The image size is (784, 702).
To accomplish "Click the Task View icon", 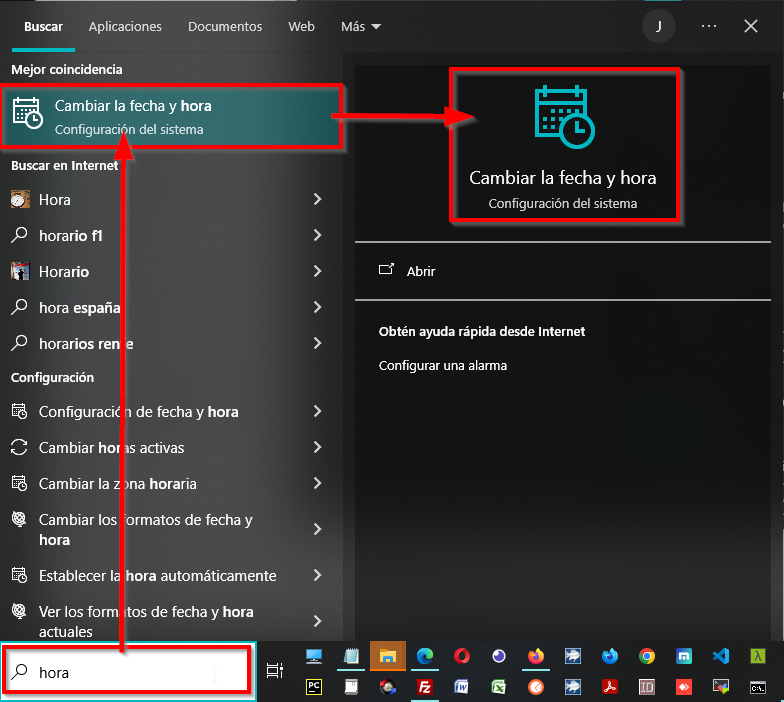I will tap(275, 672).
